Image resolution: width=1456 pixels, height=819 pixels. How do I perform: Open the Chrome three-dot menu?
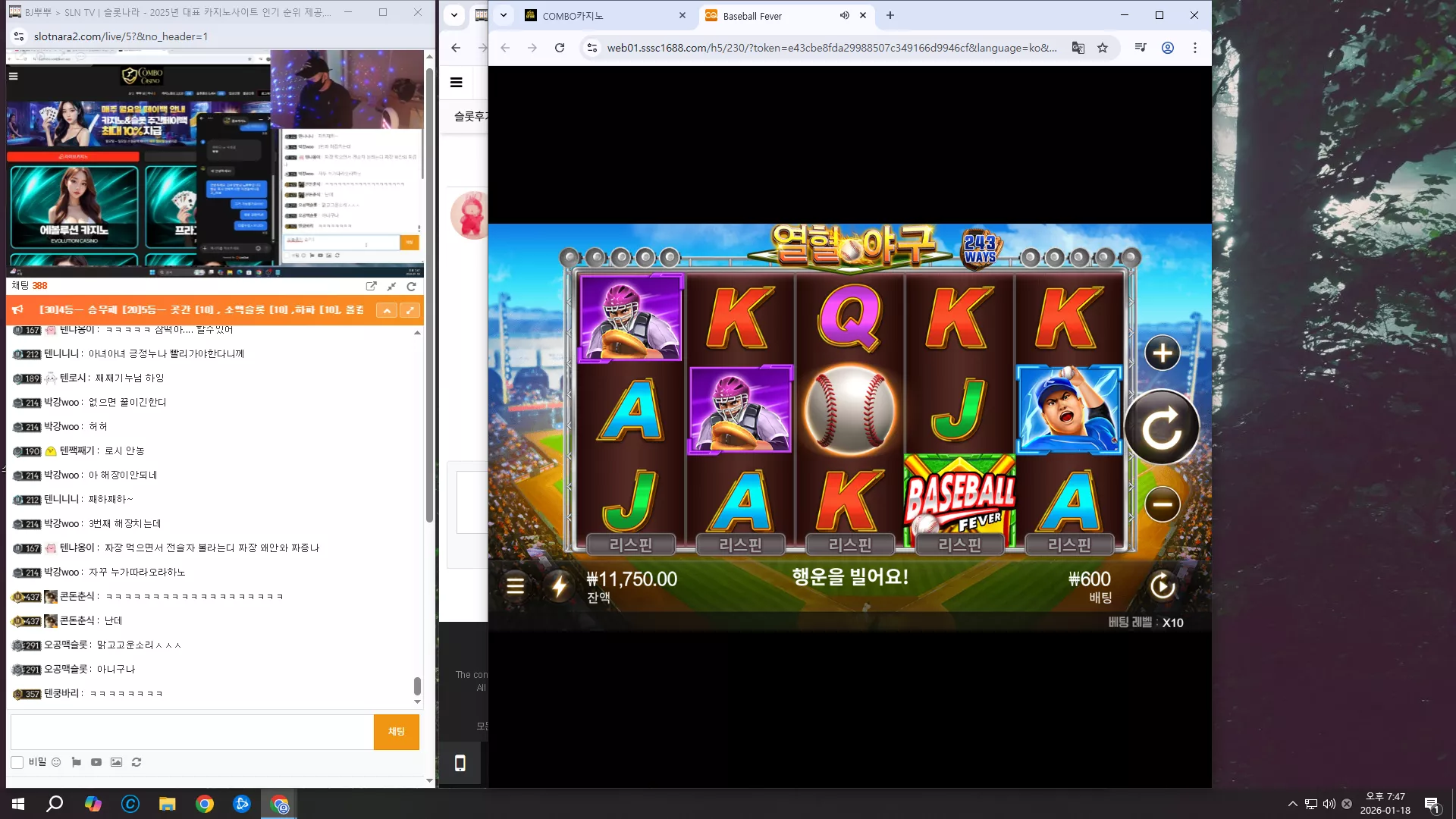click(x=1195, y=48)
